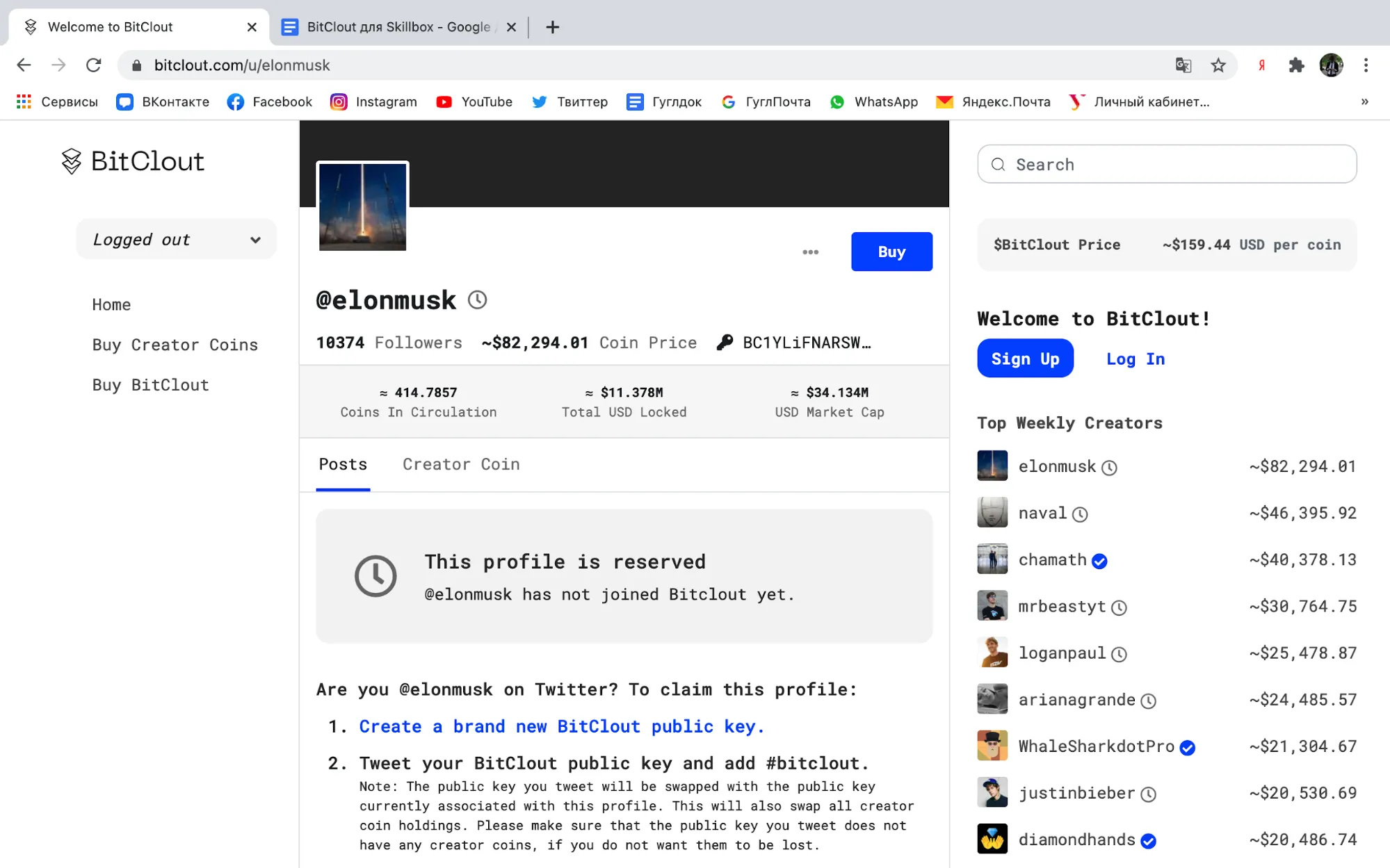Open Buy Creator Coins in the sidebar

click(175, 345)
